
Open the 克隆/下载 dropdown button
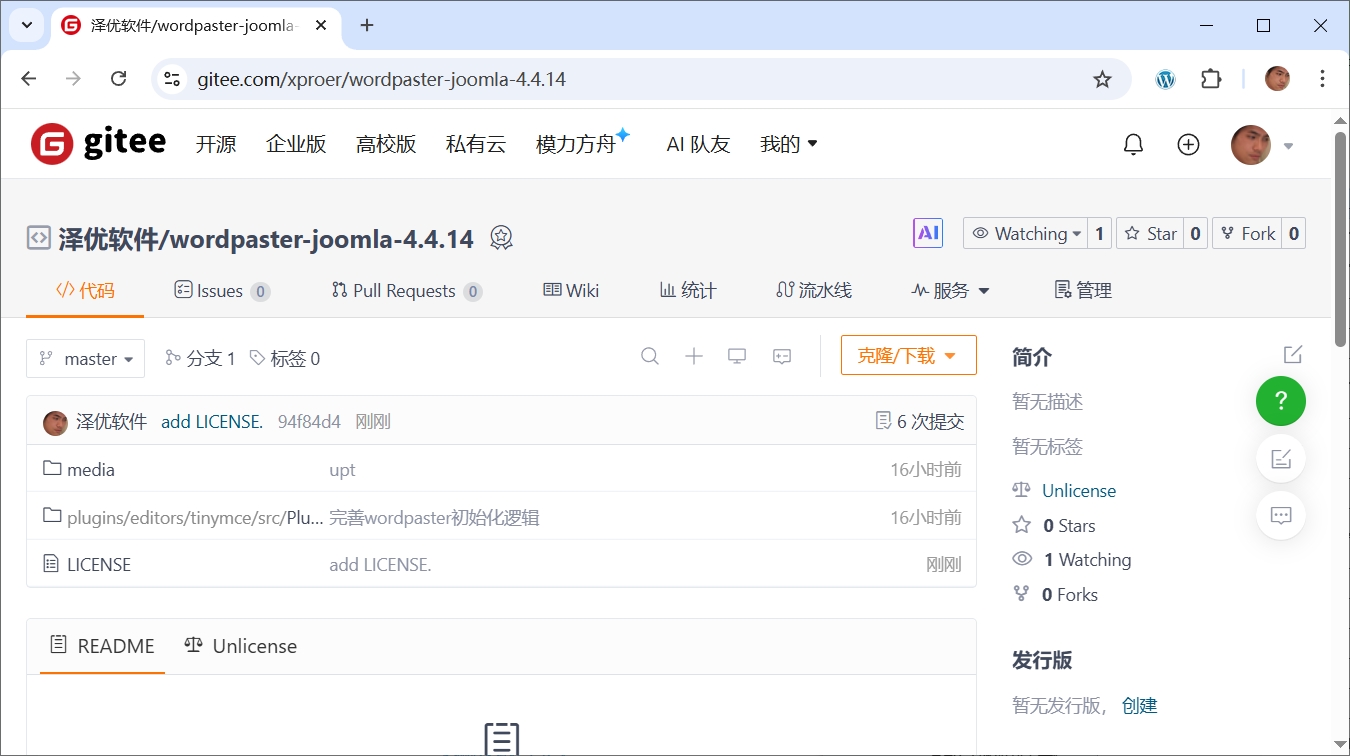pyautogui.click(x=908, y=356)
